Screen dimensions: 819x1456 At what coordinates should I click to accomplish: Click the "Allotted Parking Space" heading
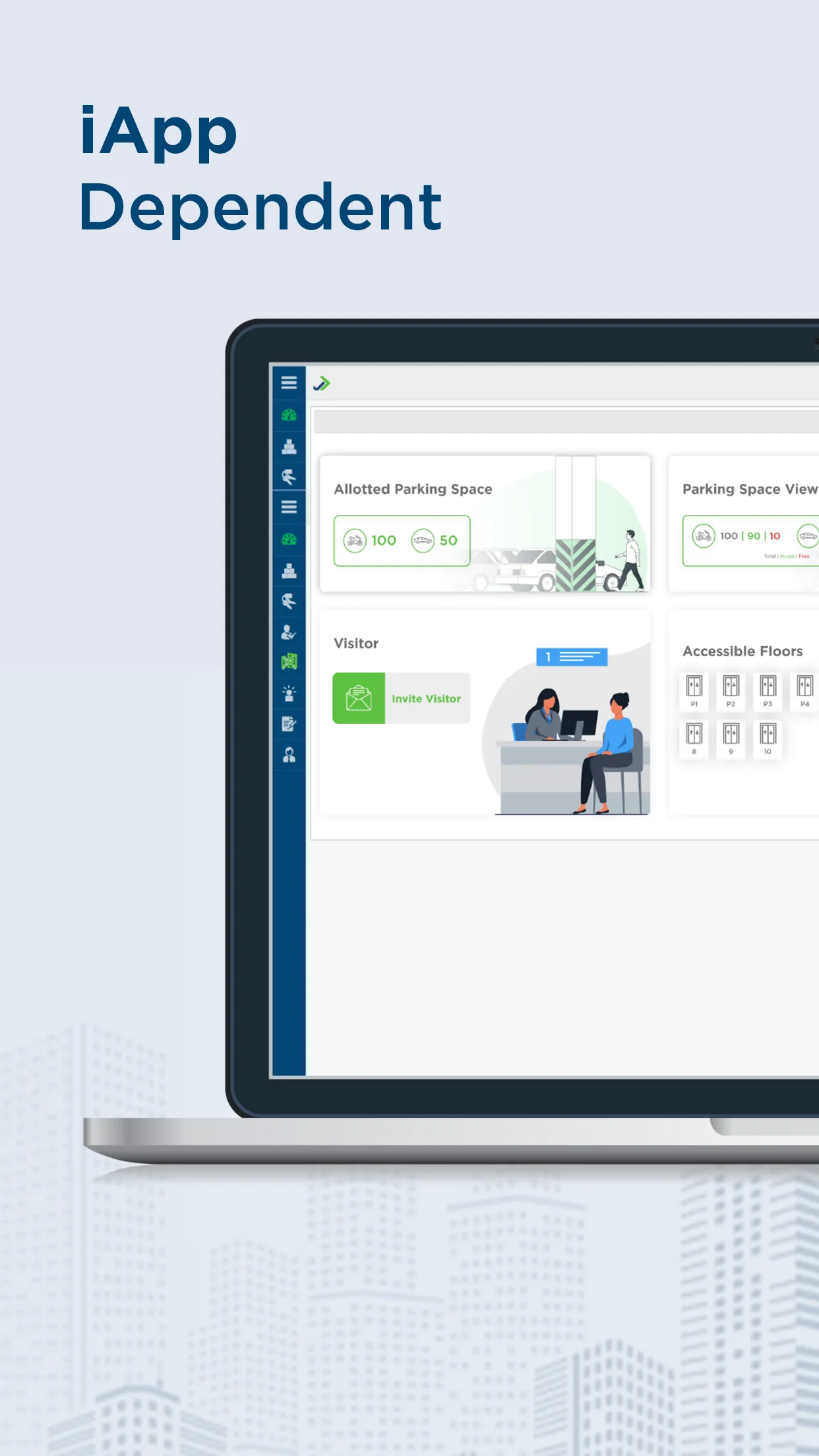(x=413, y=489)
